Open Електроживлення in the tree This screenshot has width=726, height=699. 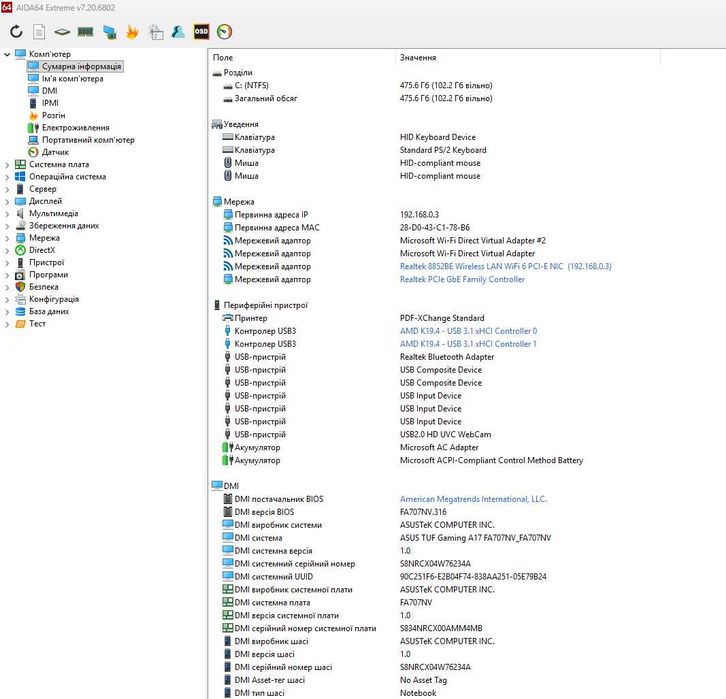coord(75,128)
